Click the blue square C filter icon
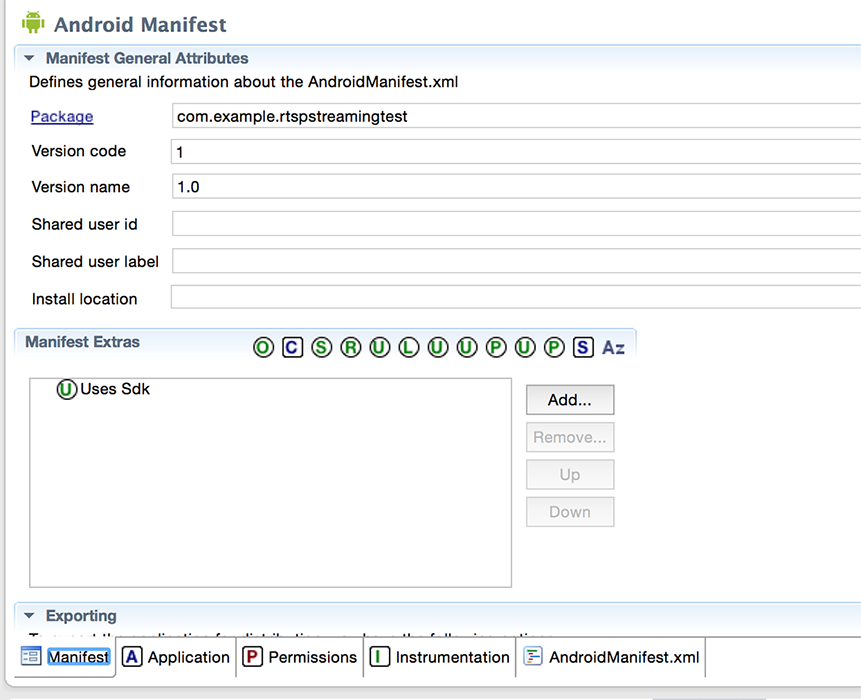The height and width of the screenshot is (700, 861). [x=292, y=347]
